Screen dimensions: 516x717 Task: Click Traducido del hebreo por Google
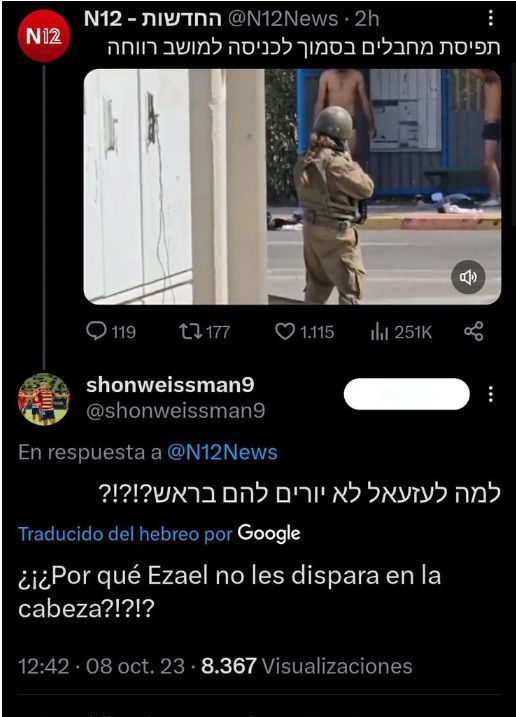(x=159, y=533)
